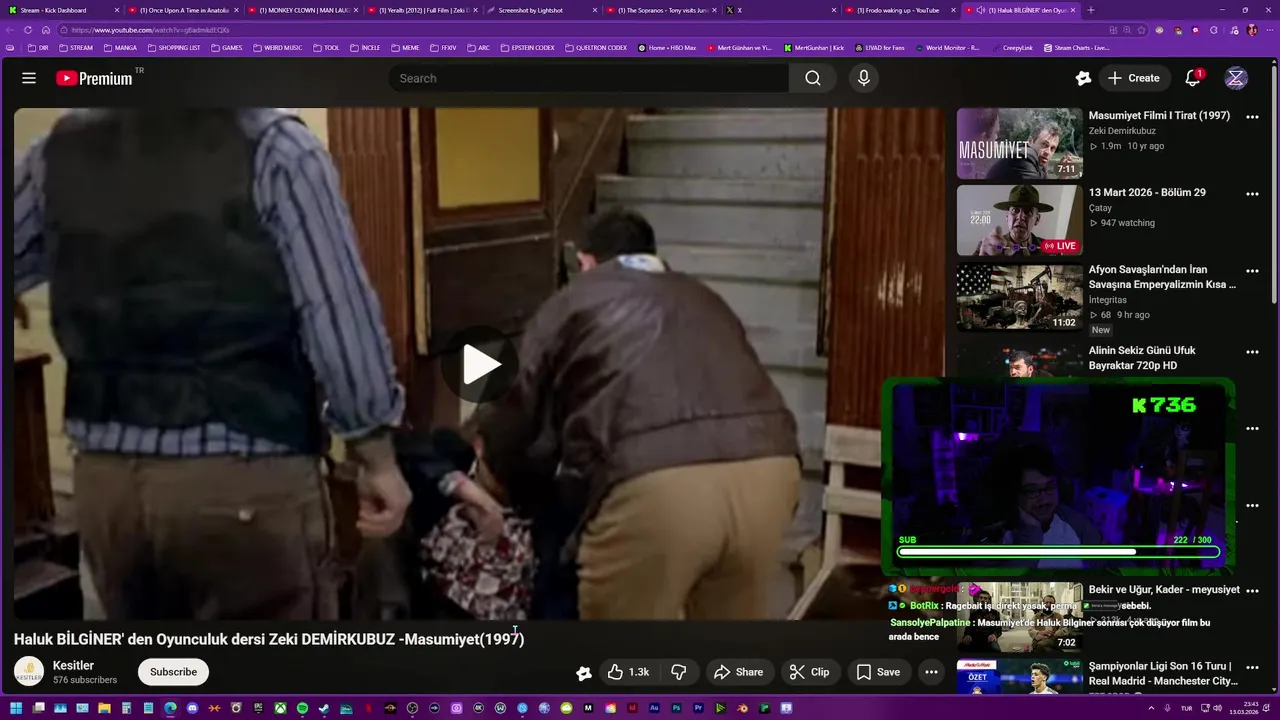Save video to playlist
The width and height of the screenshot is (1280, 720).
tap(878, 672)
